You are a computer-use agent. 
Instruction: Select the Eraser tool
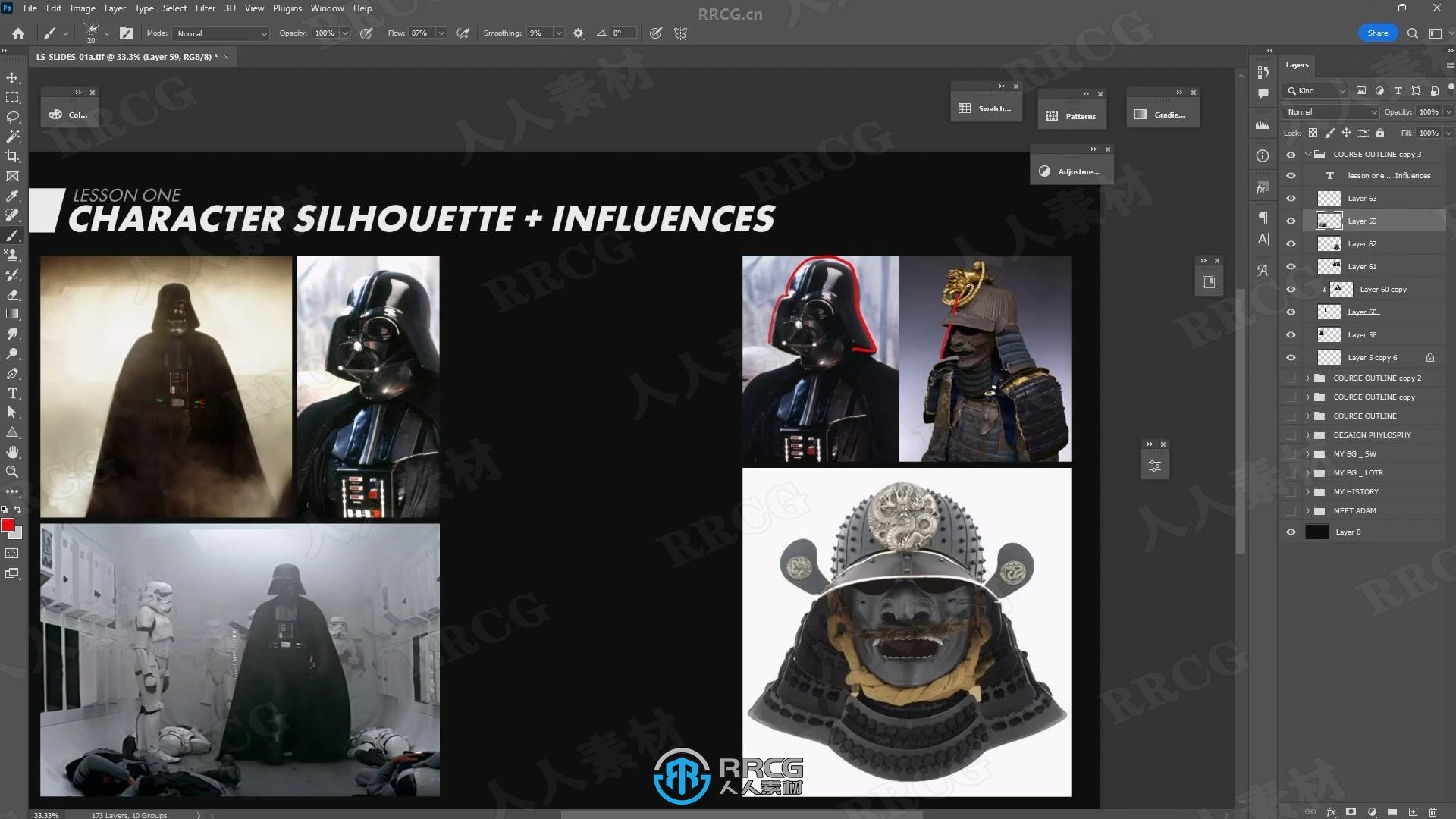(12, 294)
